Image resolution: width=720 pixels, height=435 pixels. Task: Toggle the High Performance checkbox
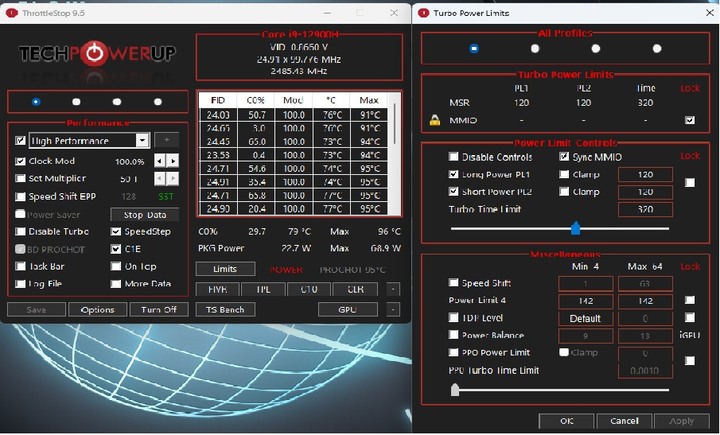pyautogui.click(x=20, y=140)
